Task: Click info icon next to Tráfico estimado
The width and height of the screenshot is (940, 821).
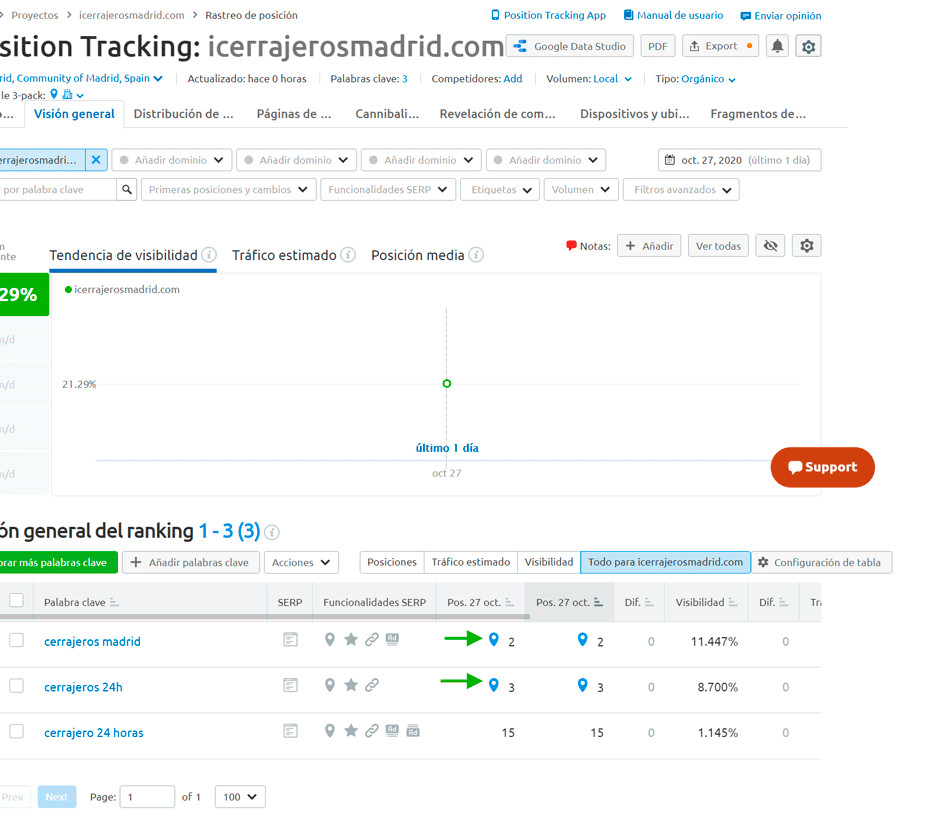Action: click(x=348, y=255)
